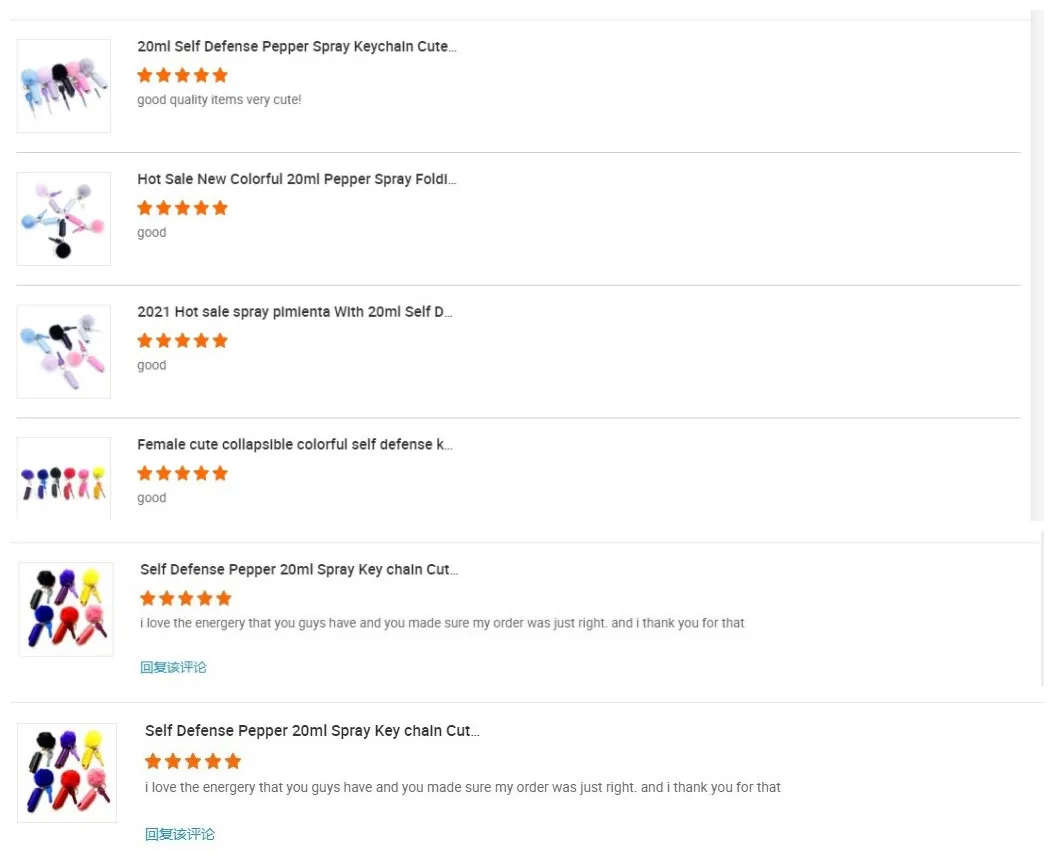
Task: Click star rating under "Hot Sale New Colorful"
Action: pyautogui.click(x=182, y=208)
